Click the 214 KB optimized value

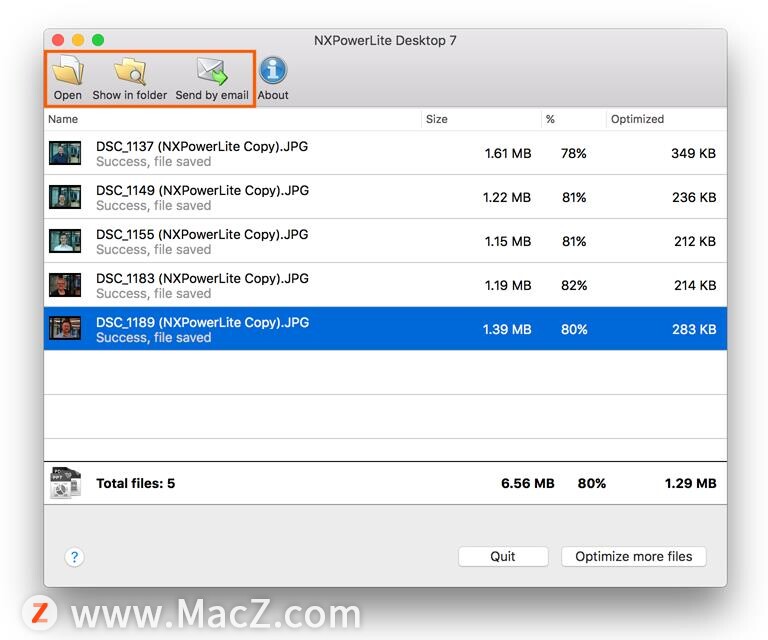695,285
